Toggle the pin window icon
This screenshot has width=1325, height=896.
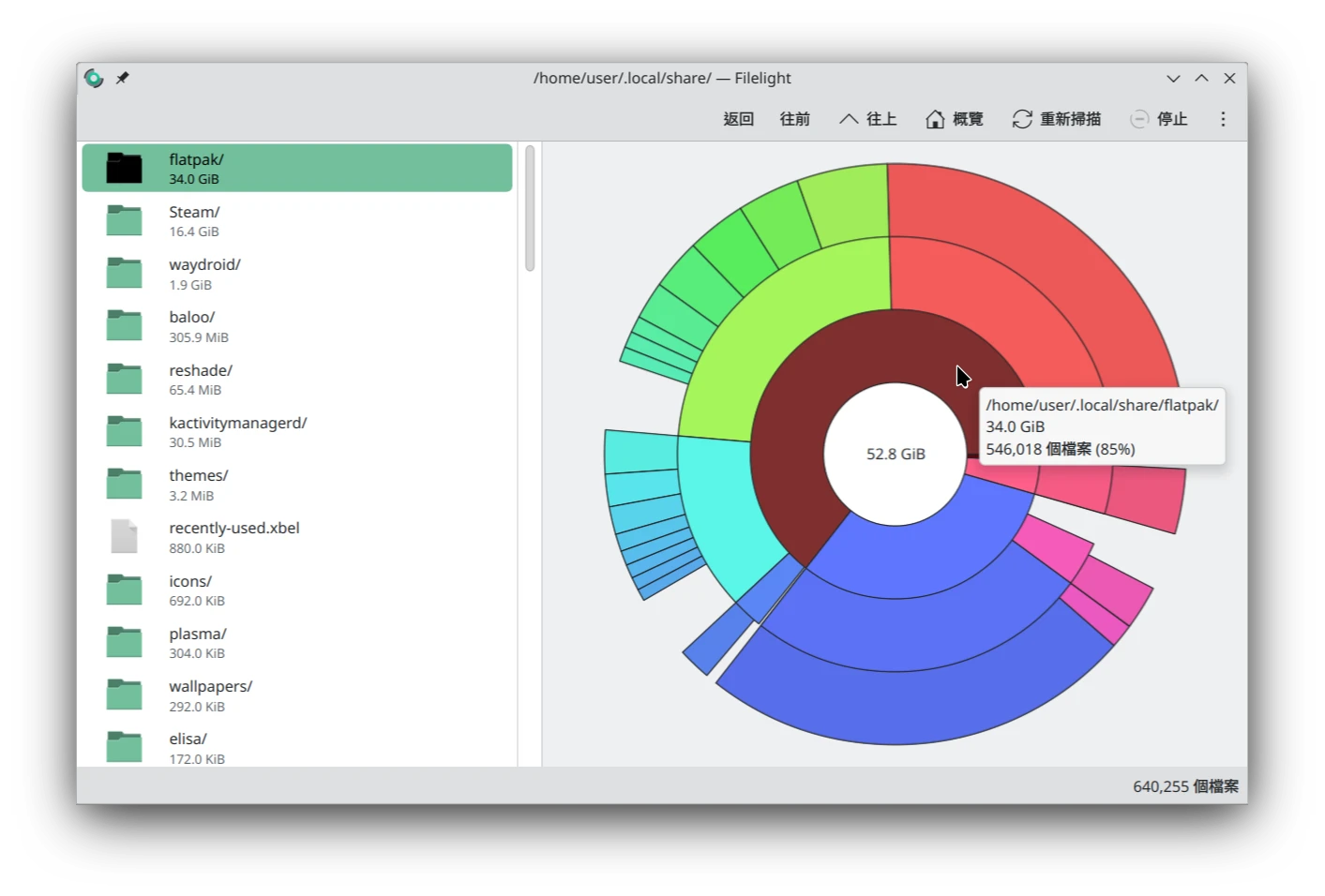[x=122, y=79]
